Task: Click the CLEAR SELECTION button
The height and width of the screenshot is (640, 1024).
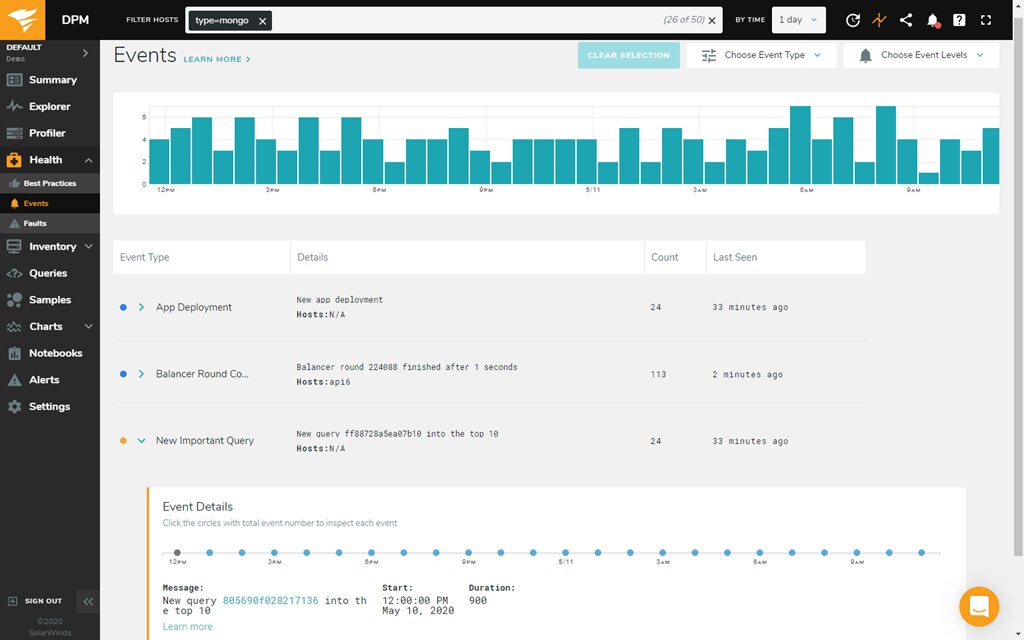Action: (628, 55)
